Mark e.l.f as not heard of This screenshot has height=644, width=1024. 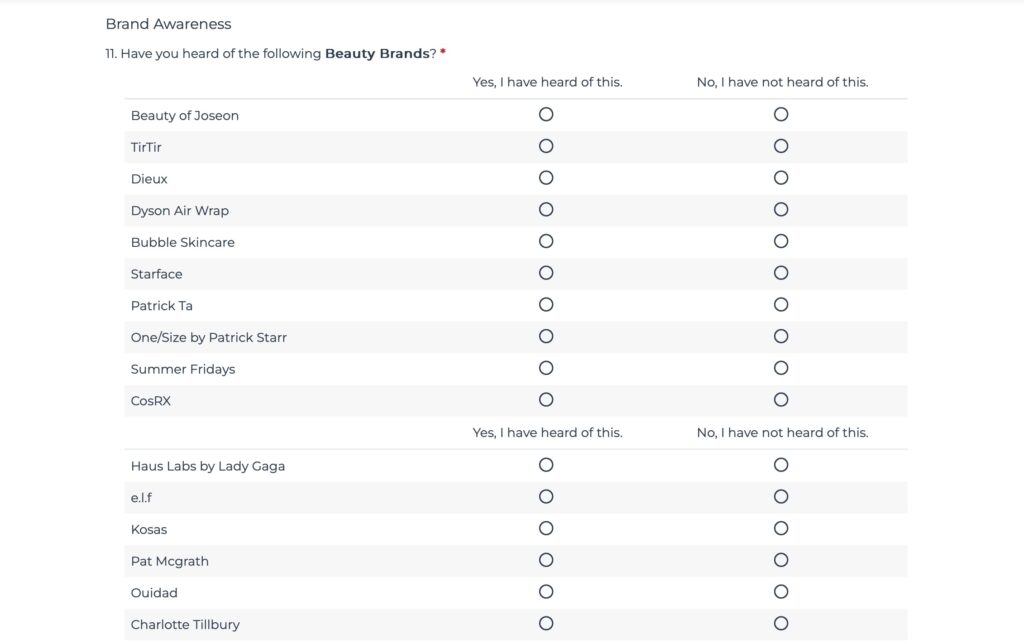pos(781,497)
